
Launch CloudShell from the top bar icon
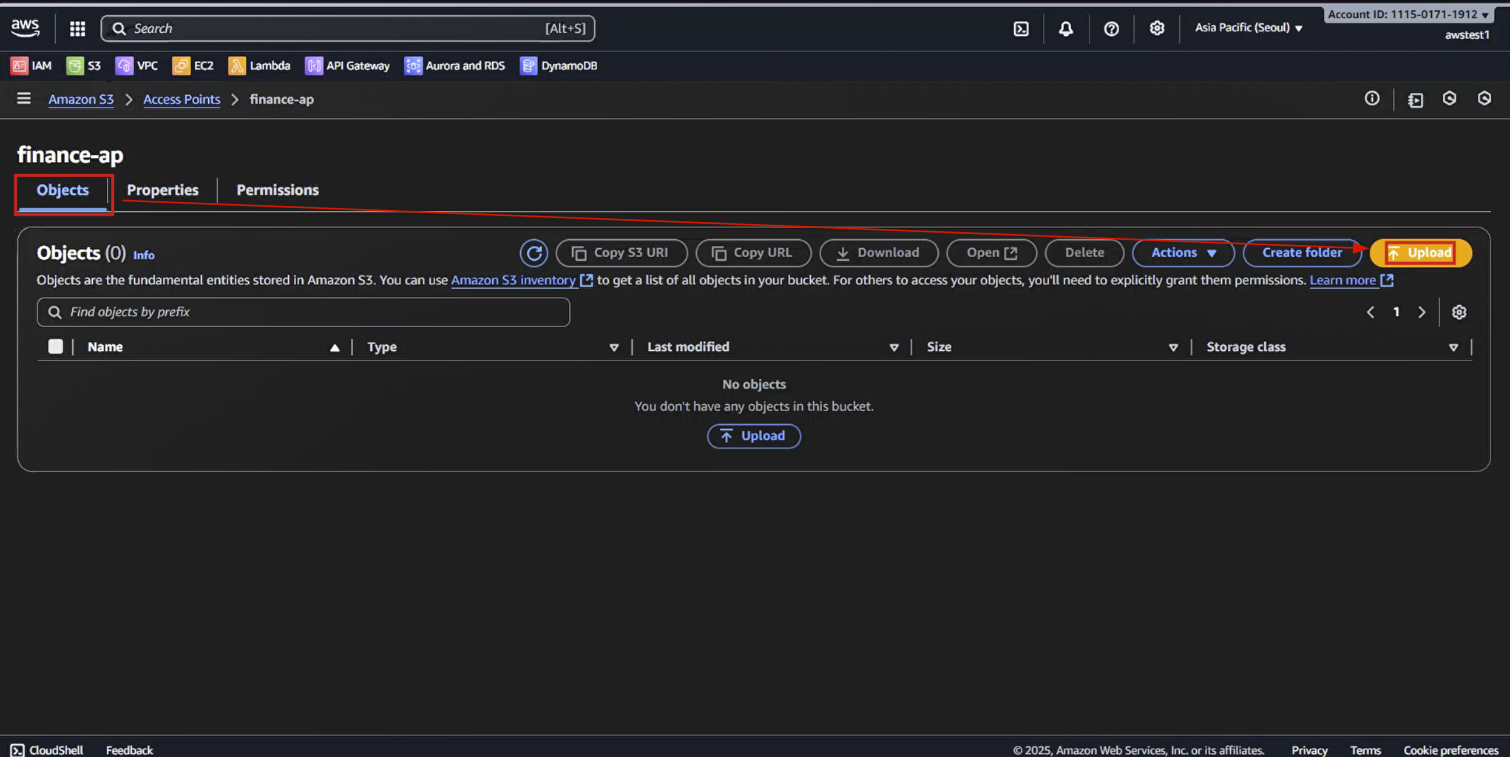pyautogui.click(x=1021, y=29)
